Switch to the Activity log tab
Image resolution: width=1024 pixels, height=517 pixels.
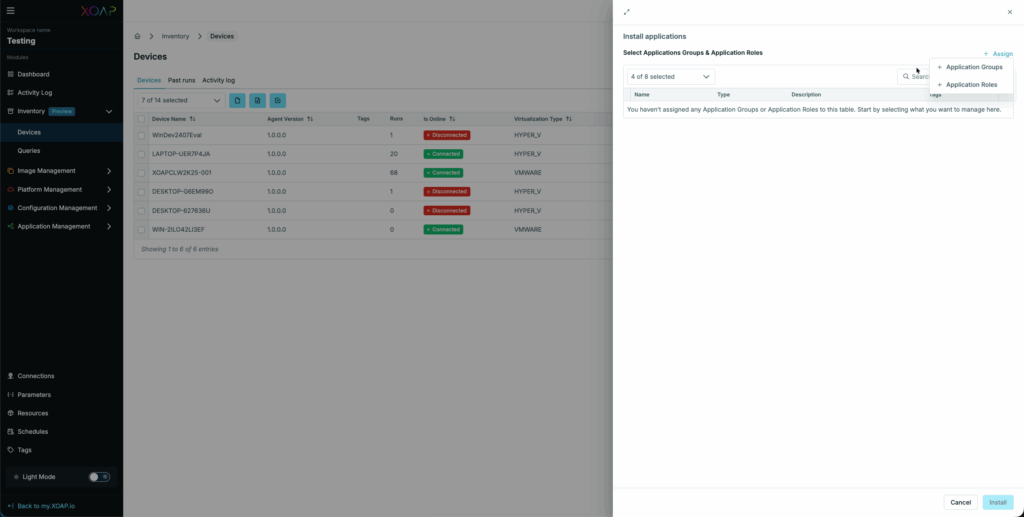coord(218,80)
